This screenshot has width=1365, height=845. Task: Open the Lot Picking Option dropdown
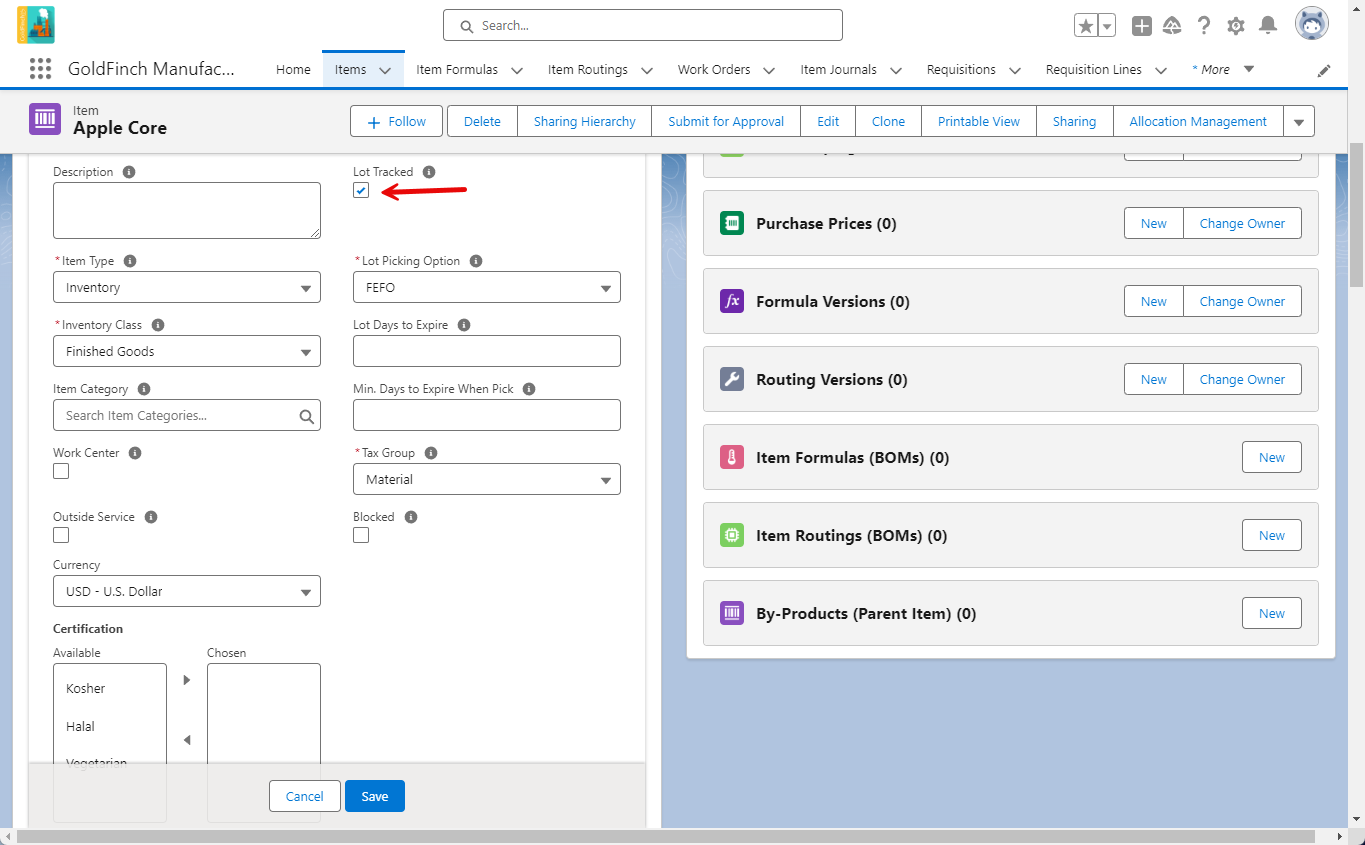tap(487, 287)
